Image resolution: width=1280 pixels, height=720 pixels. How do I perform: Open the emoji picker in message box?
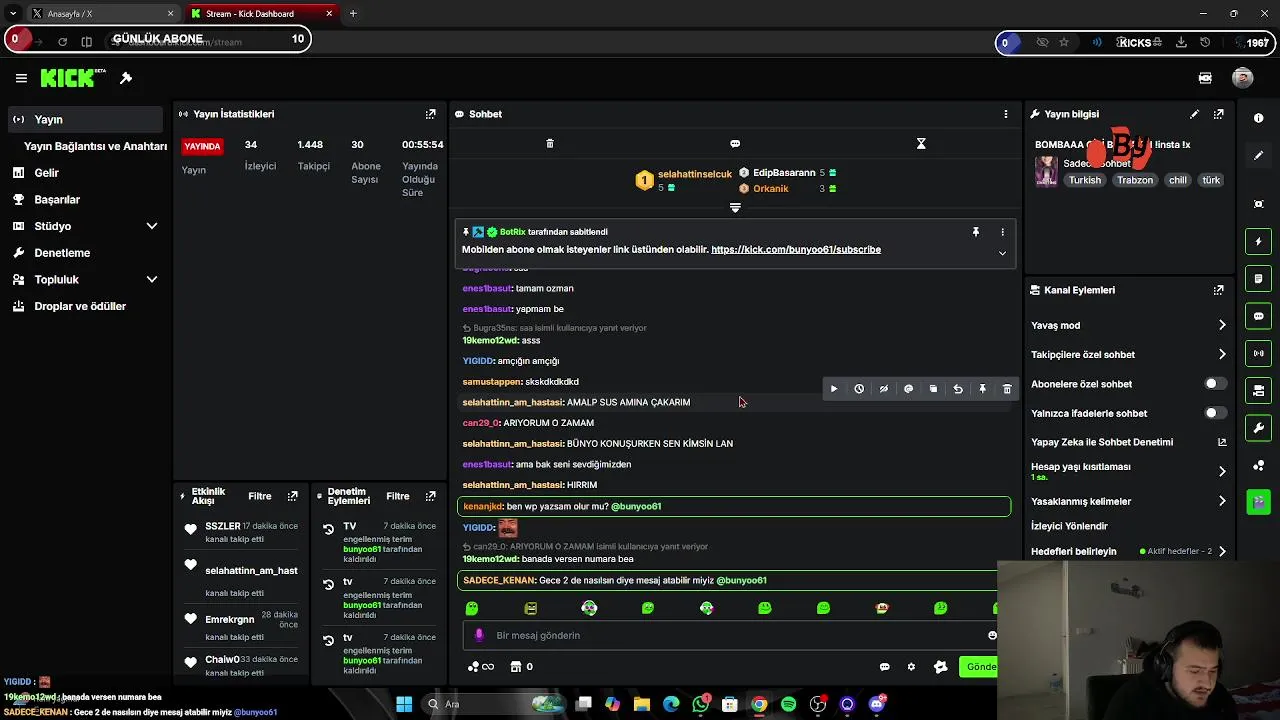[x=992, y=635]
